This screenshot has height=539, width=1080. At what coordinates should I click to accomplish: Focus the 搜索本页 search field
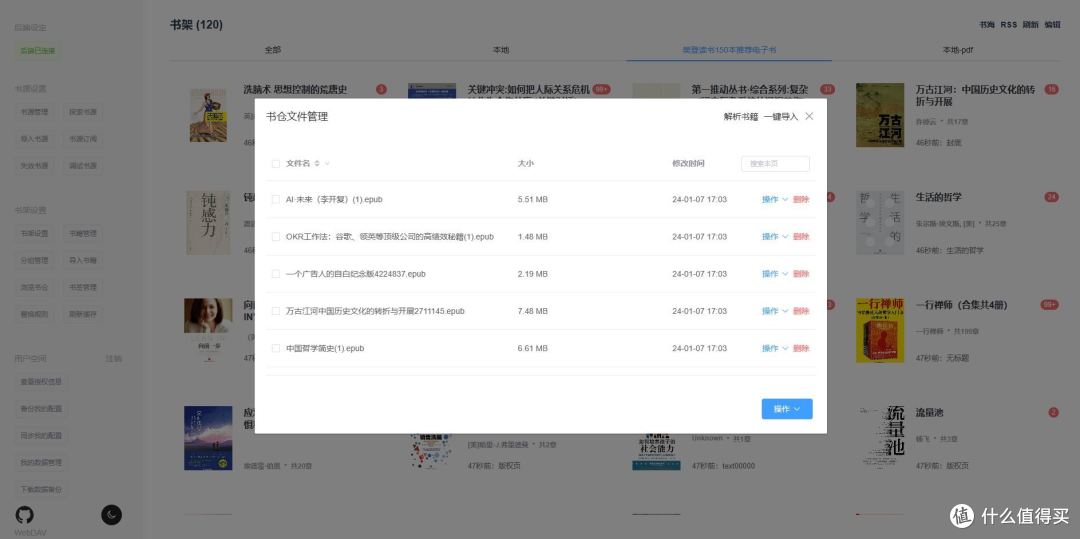[x=775, y=164]
